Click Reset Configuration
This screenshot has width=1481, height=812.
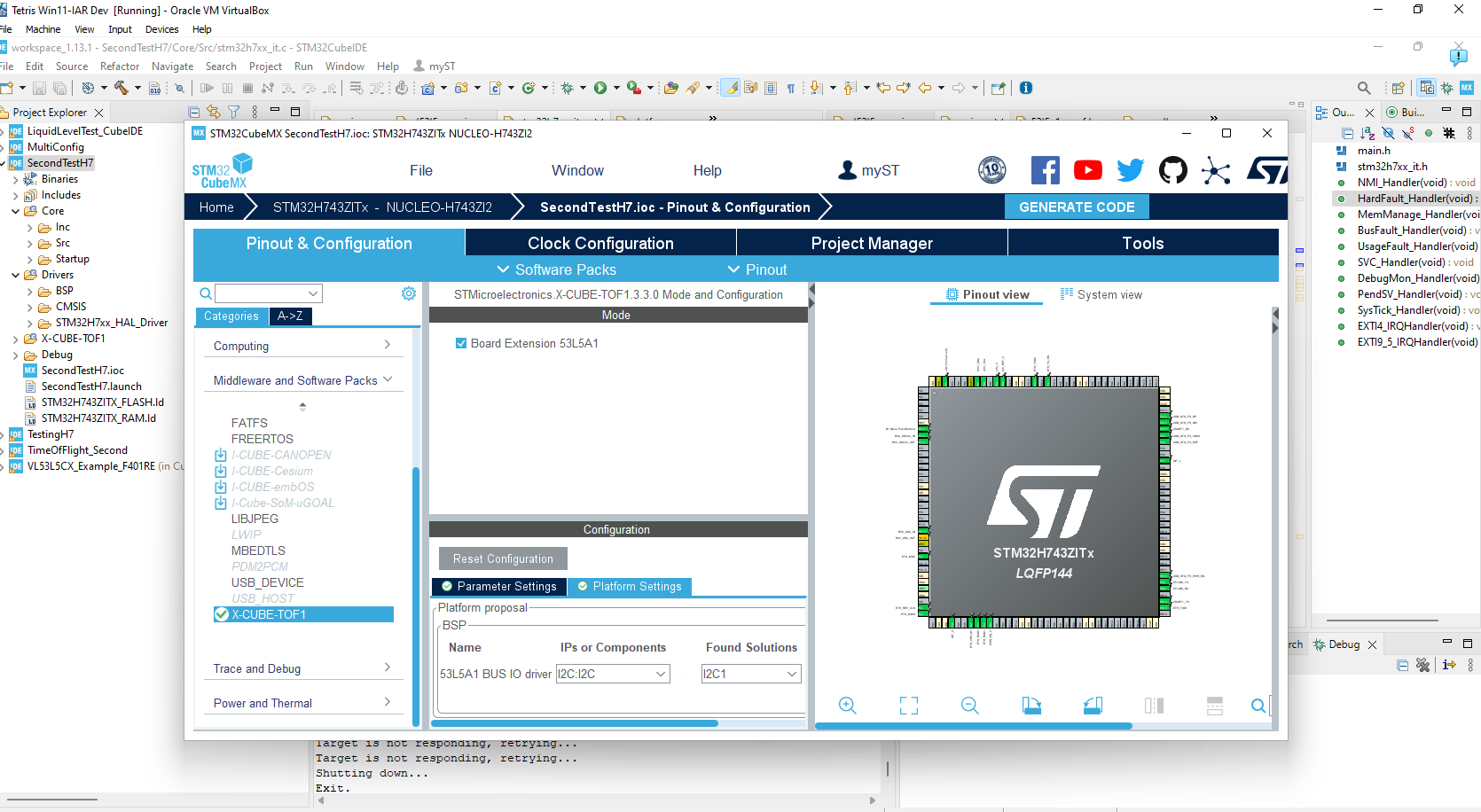[x=502, y=558]
